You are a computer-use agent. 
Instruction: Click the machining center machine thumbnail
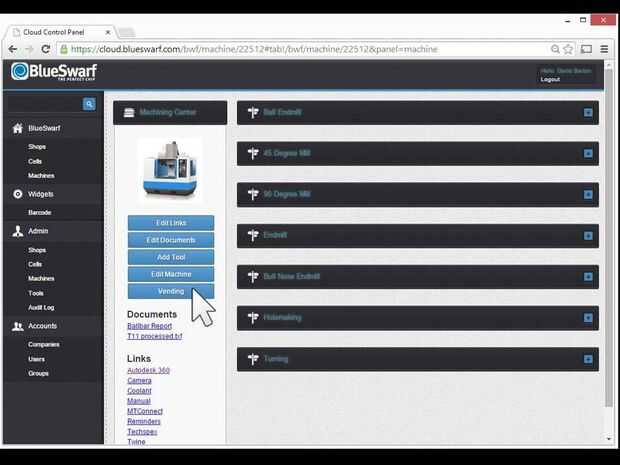tap(170, 170)
